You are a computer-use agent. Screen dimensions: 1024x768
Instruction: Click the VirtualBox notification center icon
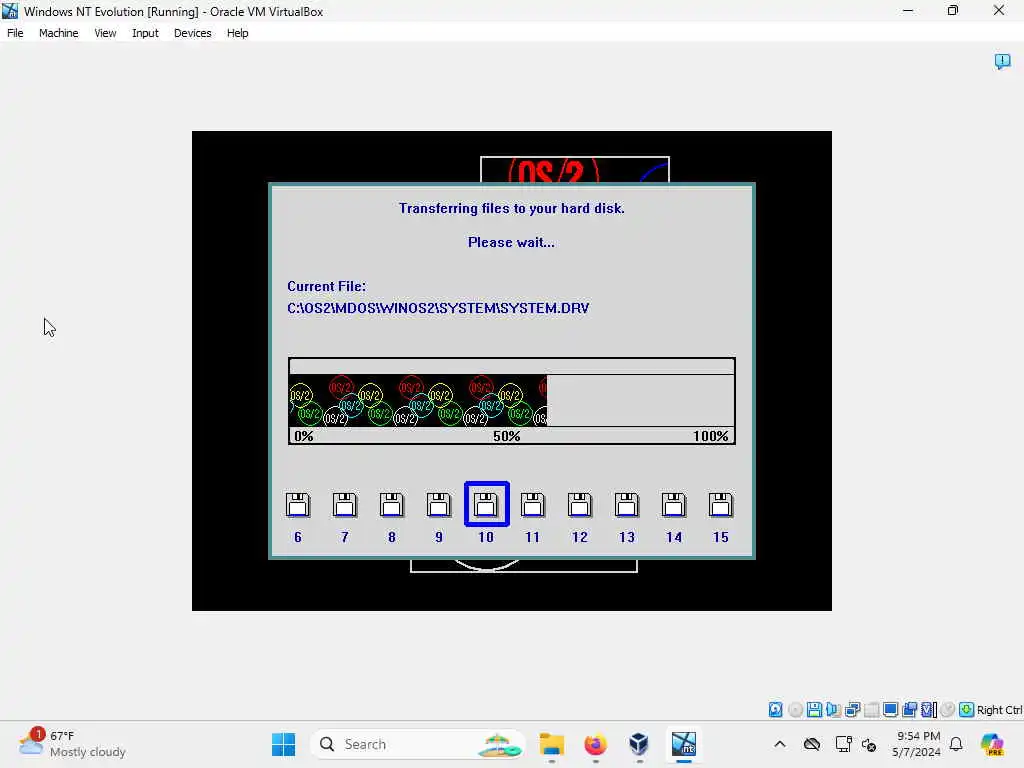[1002, 61]
